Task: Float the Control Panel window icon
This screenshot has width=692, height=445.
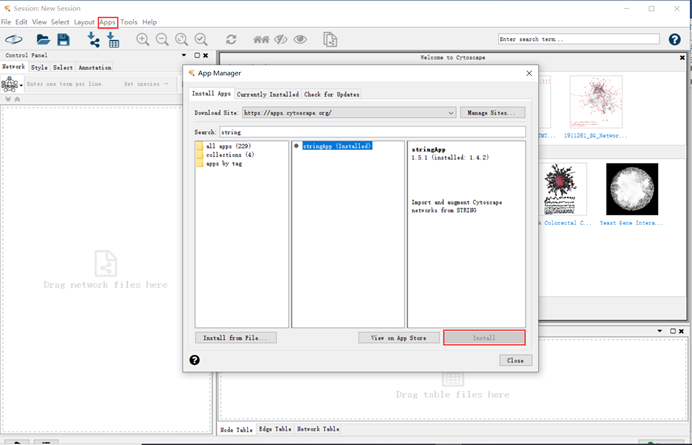Action: [197, 55]
